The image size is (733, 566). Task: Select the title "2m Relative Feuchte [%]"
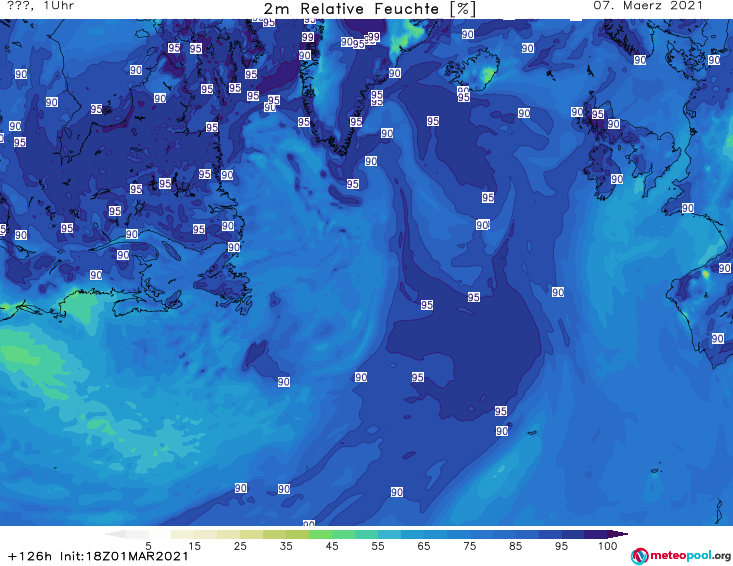[369, 9]
